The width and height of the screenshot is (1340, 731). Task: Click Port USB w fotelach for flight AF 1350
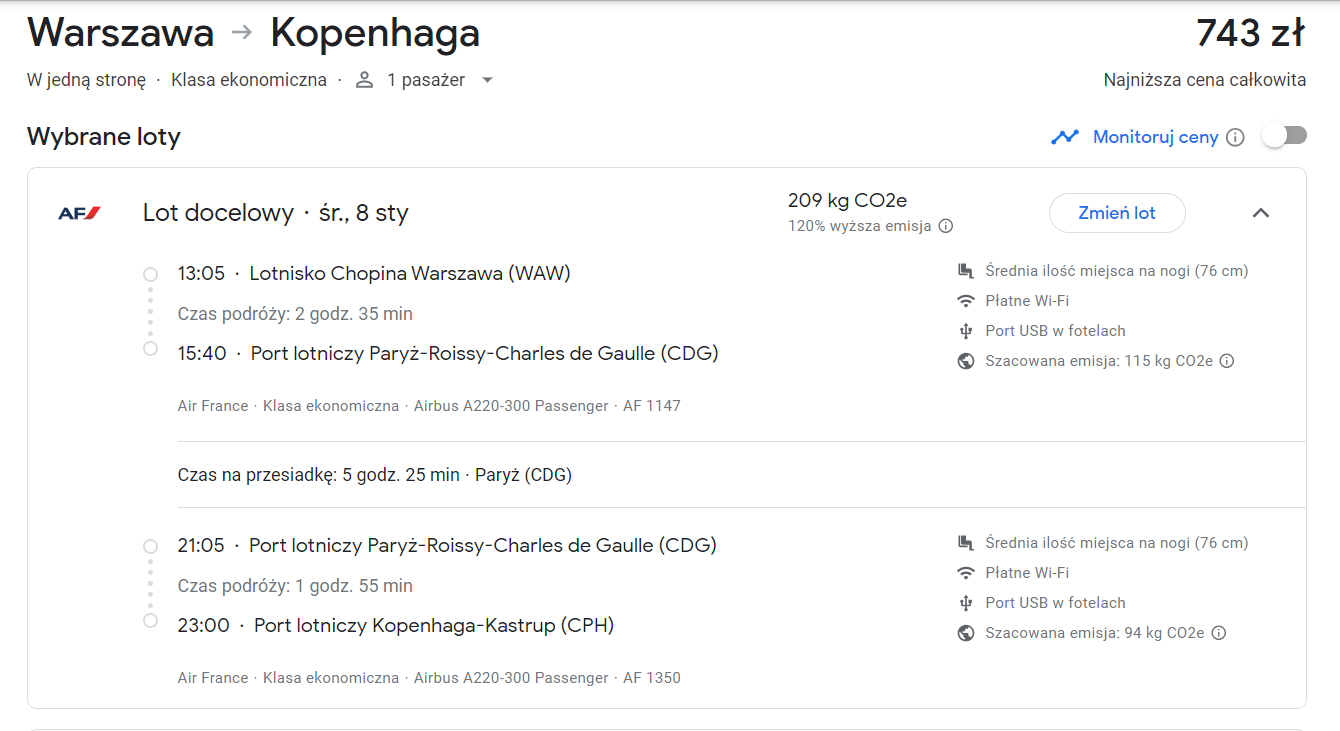coord(1055,603)
